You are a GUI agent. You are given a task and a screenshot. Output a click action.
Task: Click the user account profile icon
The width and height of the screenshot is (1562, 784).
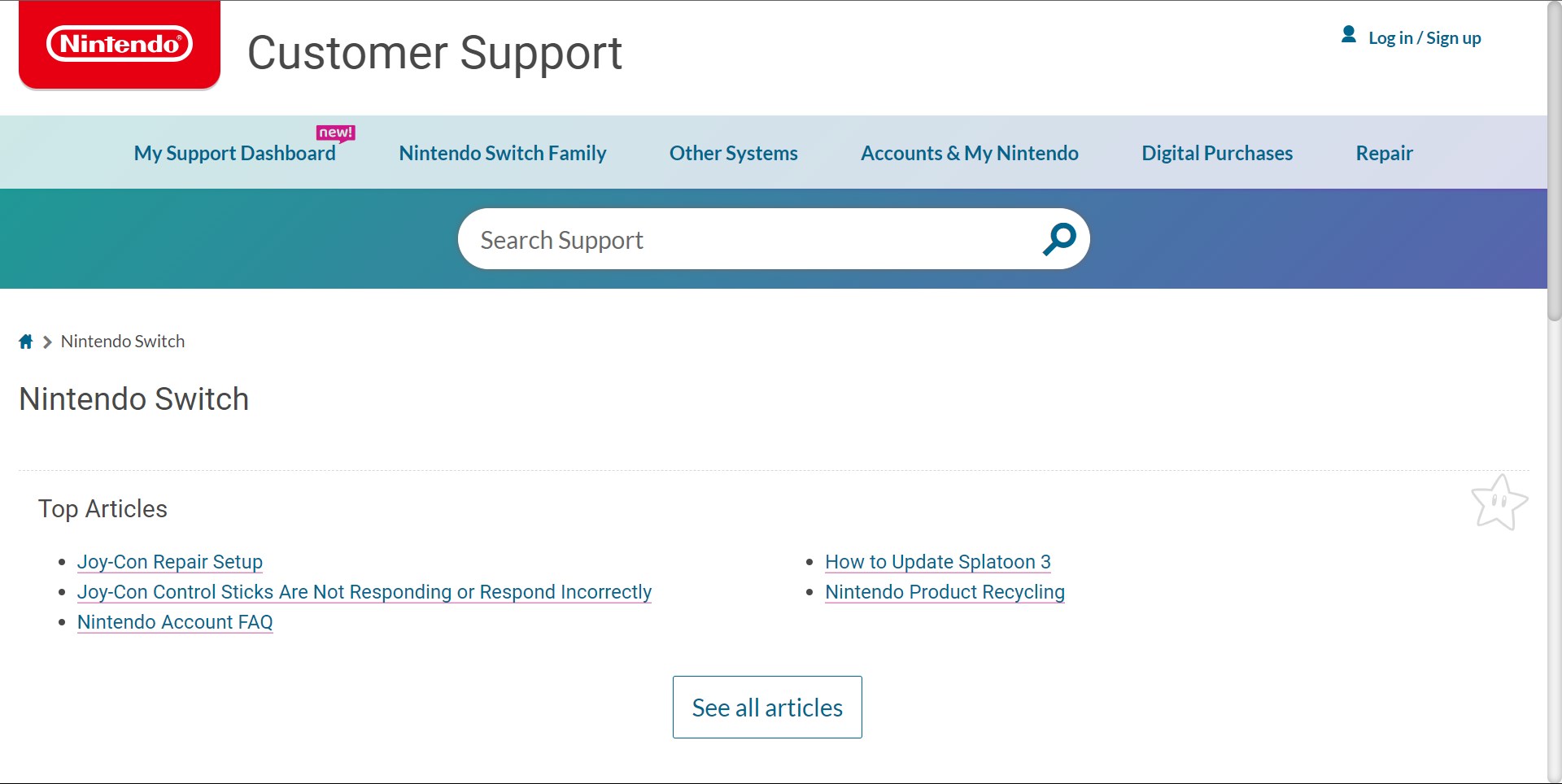pos(1348,35)
